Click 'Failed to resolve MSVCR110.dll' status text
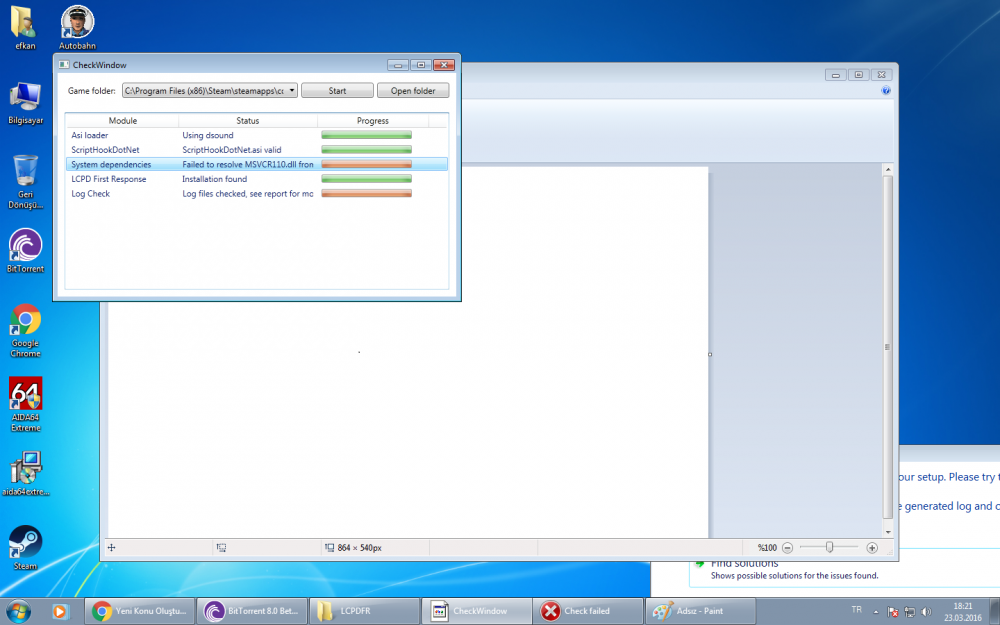This screenshot has width=1000, height=625. click(x=247, y=165)
